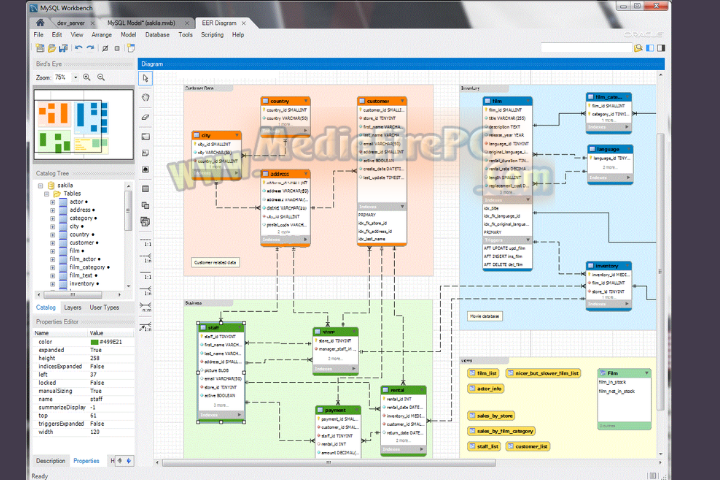Select the customer_list view in diagram

coord(527,446)
